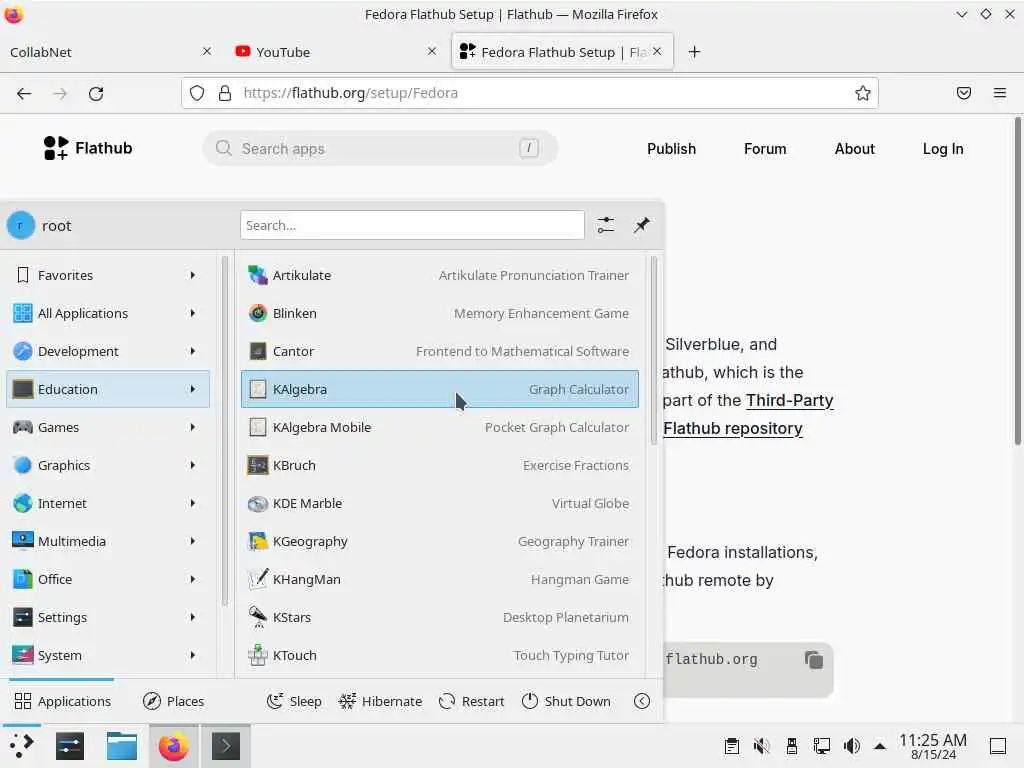Click the launcher configure sliders icon
The height and width of the screenshot is (768, 1024).
coord(605,225)
